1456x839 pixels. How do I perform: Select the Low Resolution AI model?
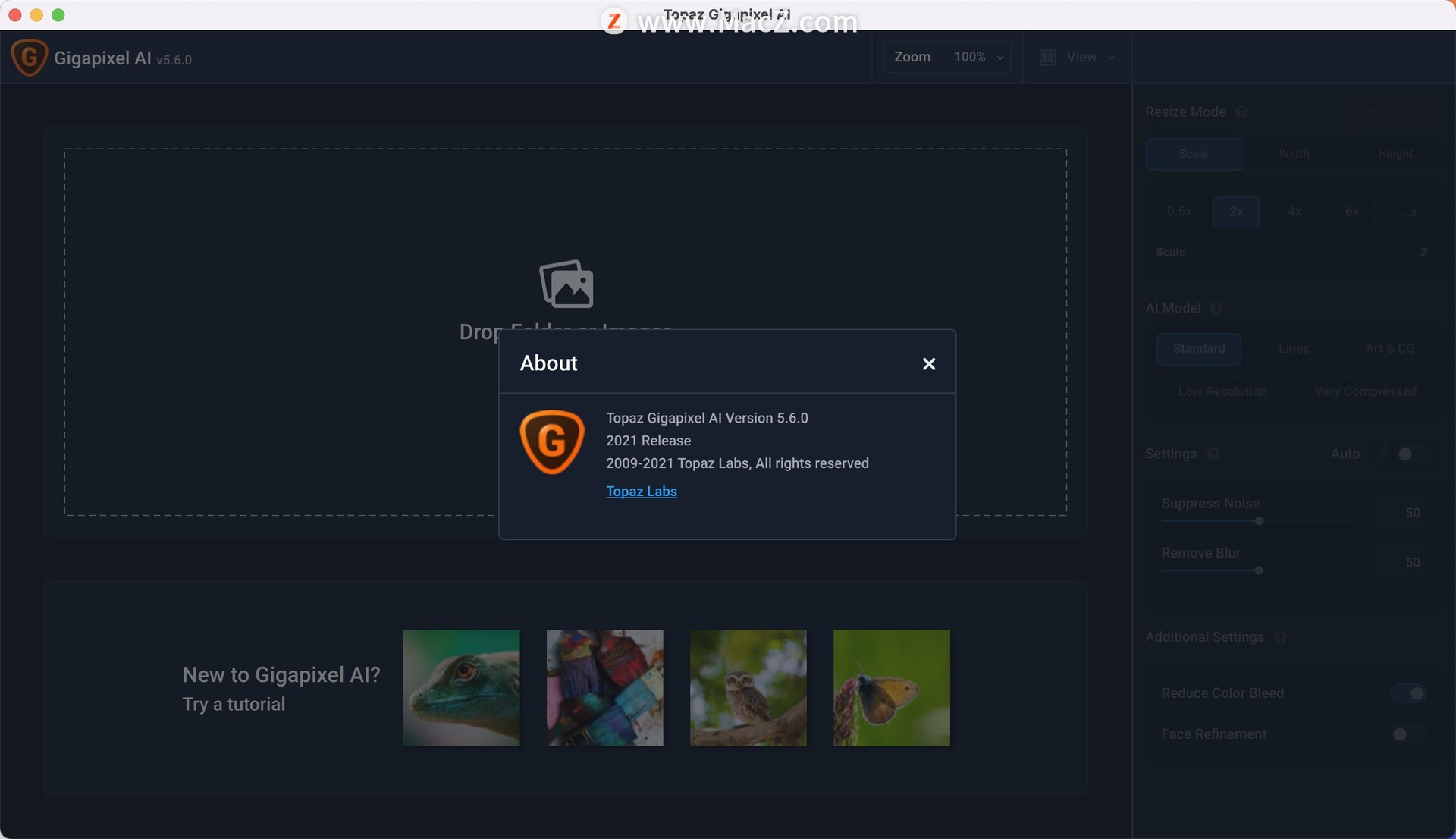tap(1222, 392)
